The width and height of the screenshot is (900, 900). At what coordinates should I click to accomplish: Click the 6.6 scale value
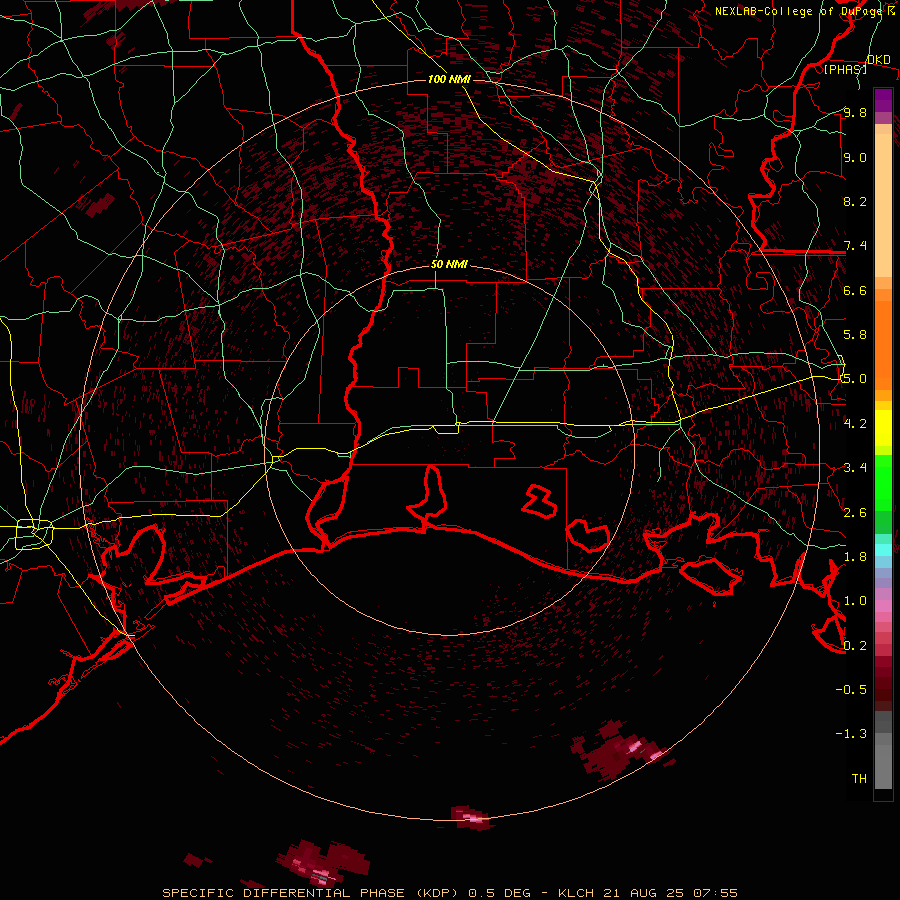855,290
